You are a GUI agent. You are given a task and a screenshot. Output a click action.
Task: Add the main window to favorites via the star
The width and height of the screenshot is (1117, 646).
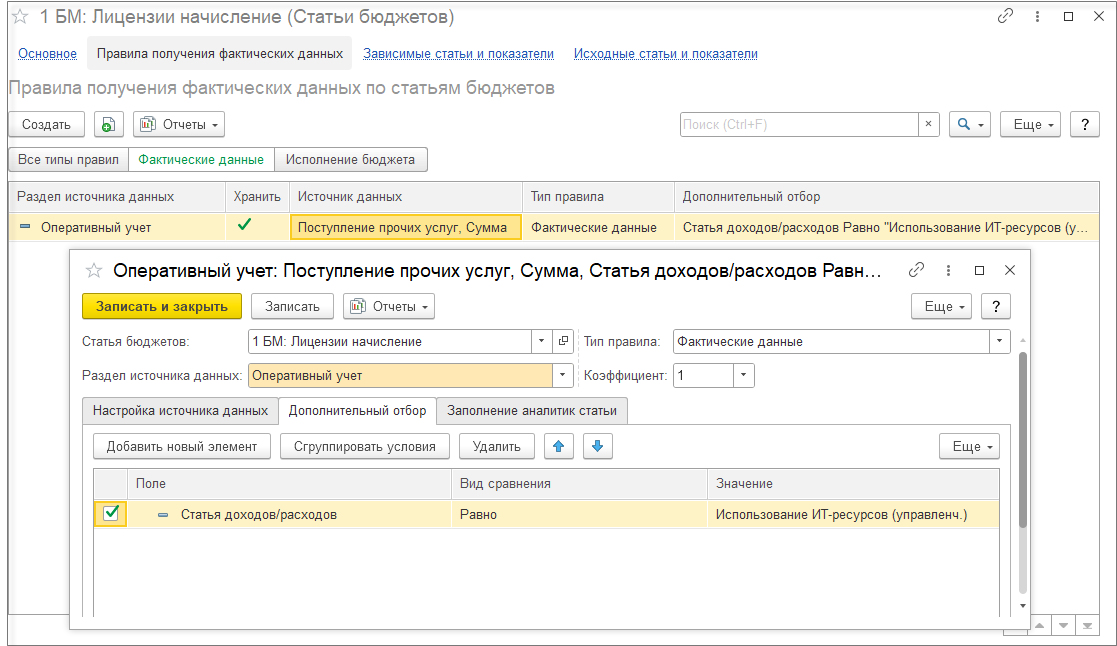pyautogui.click(x=20, y=16)
